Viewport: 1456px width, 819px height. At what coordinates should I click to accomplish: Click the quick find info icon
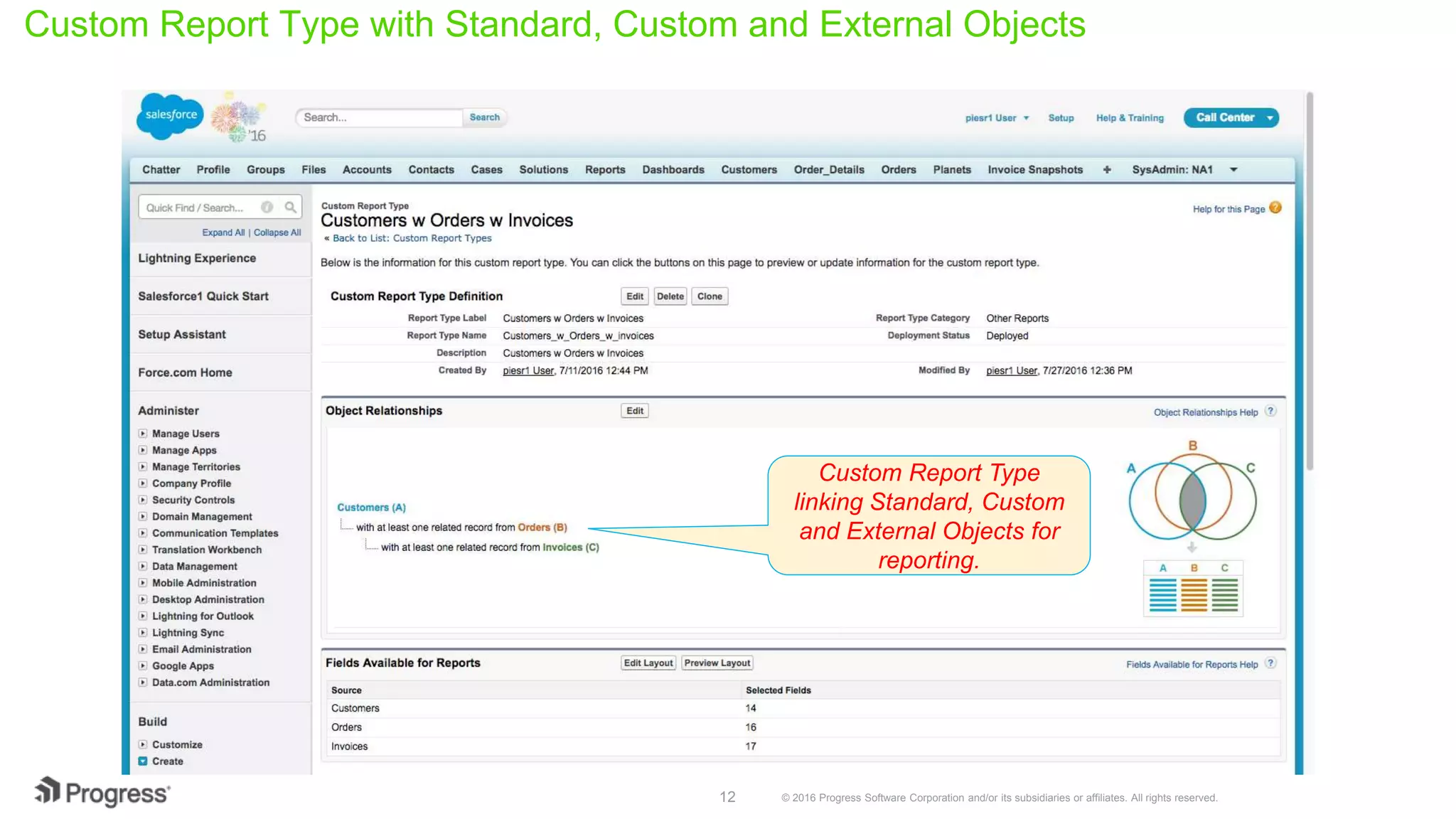pyautogui.click(x=267, y=208)
